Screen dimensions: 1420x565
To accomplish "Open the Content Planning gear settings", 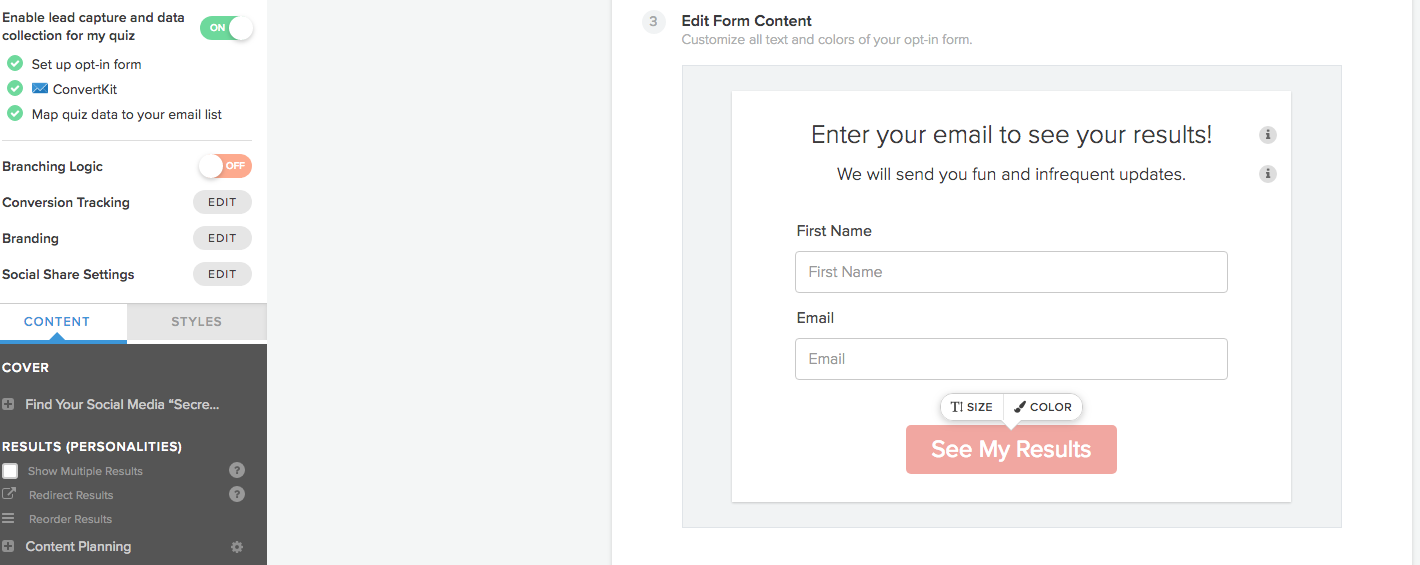I will (x=237, y=547).
